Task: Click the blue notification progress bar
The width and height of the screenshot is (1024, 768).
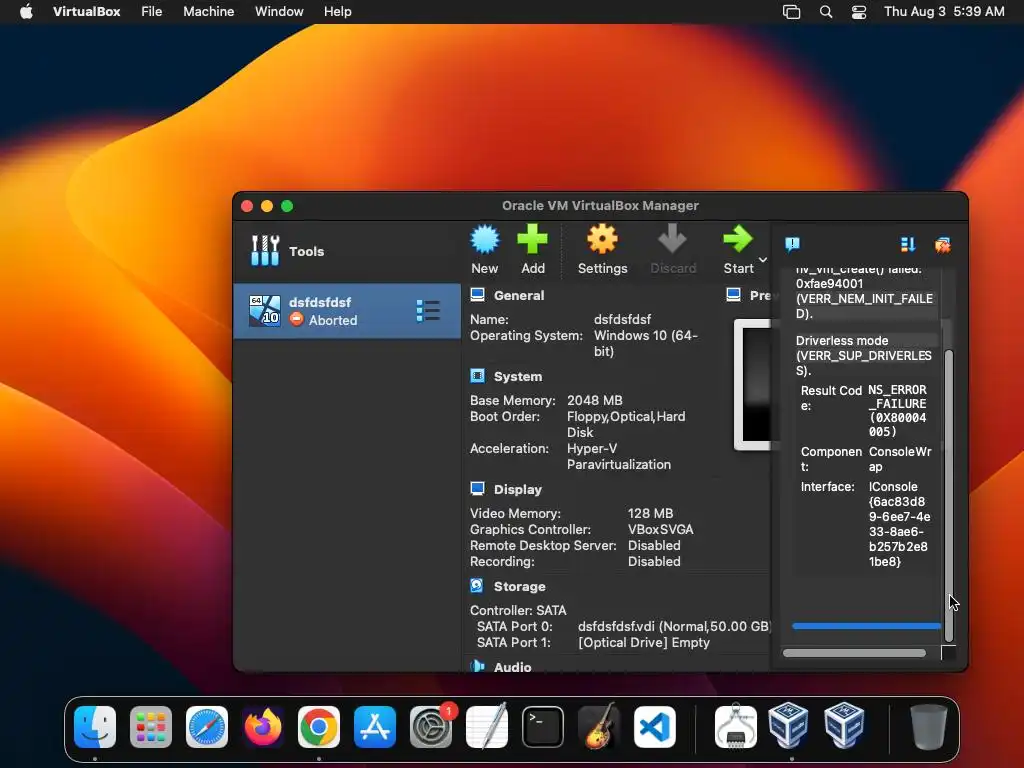Action: click(x=867, y=626)
